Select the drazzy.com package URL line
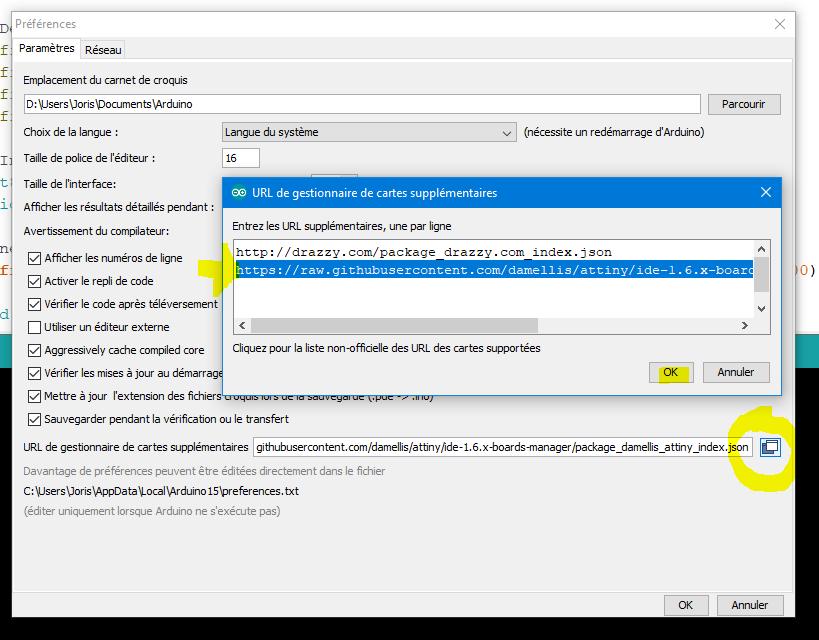The width and height of the screenshot is (819, 640). point(424,252)
